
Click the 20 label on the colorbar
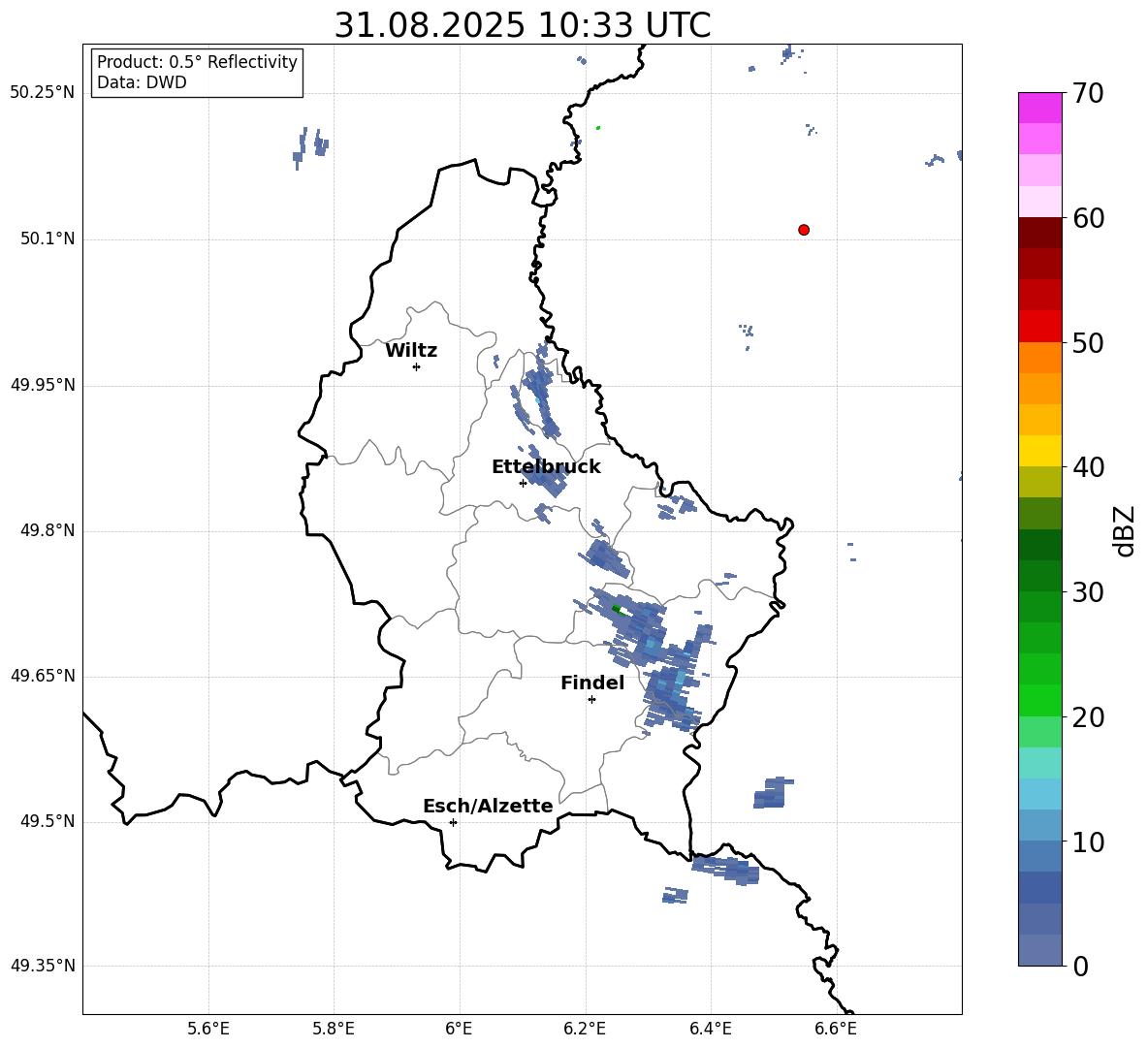1087,717
